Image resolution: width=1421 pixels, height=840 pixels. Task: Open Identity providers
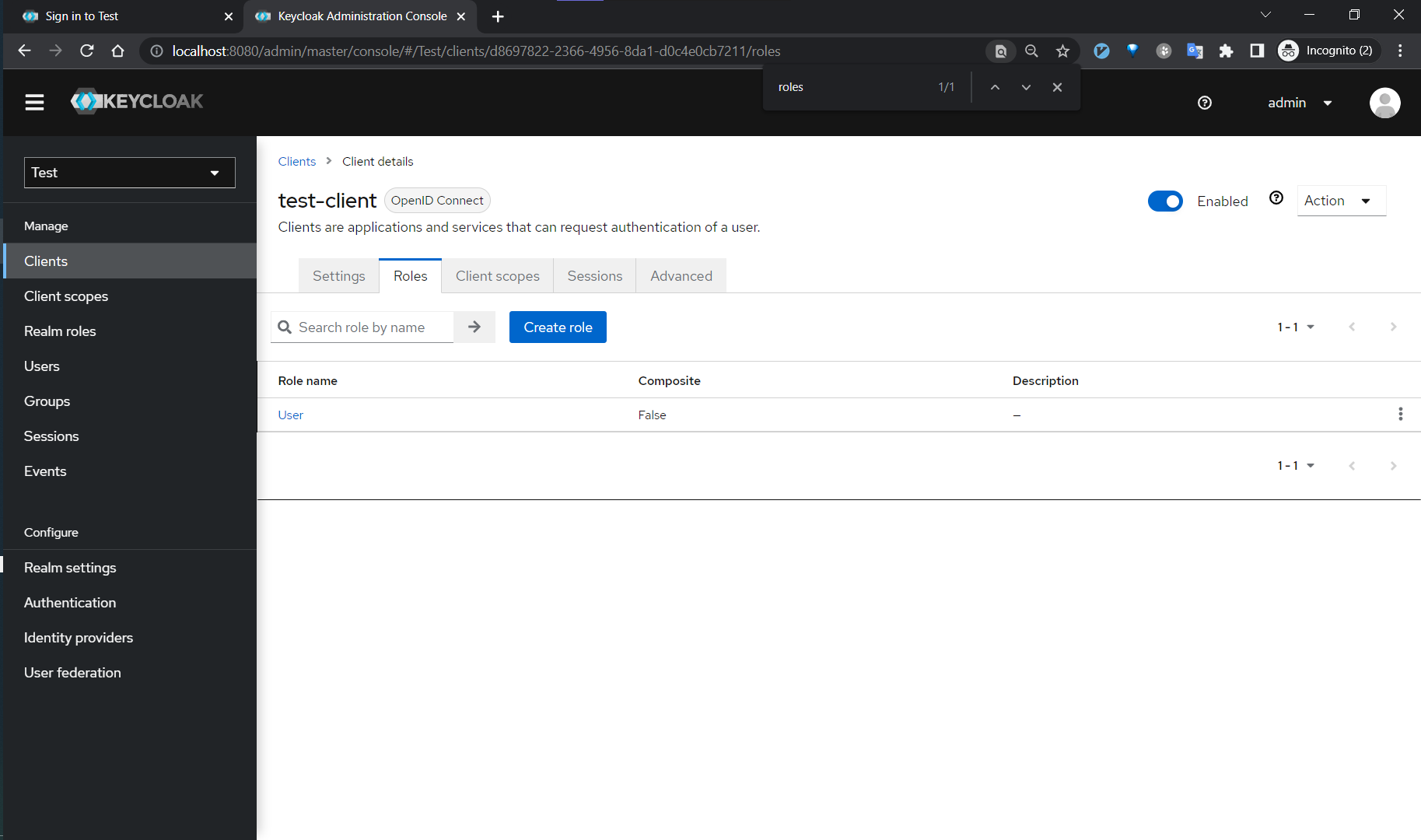coord(130,638)
